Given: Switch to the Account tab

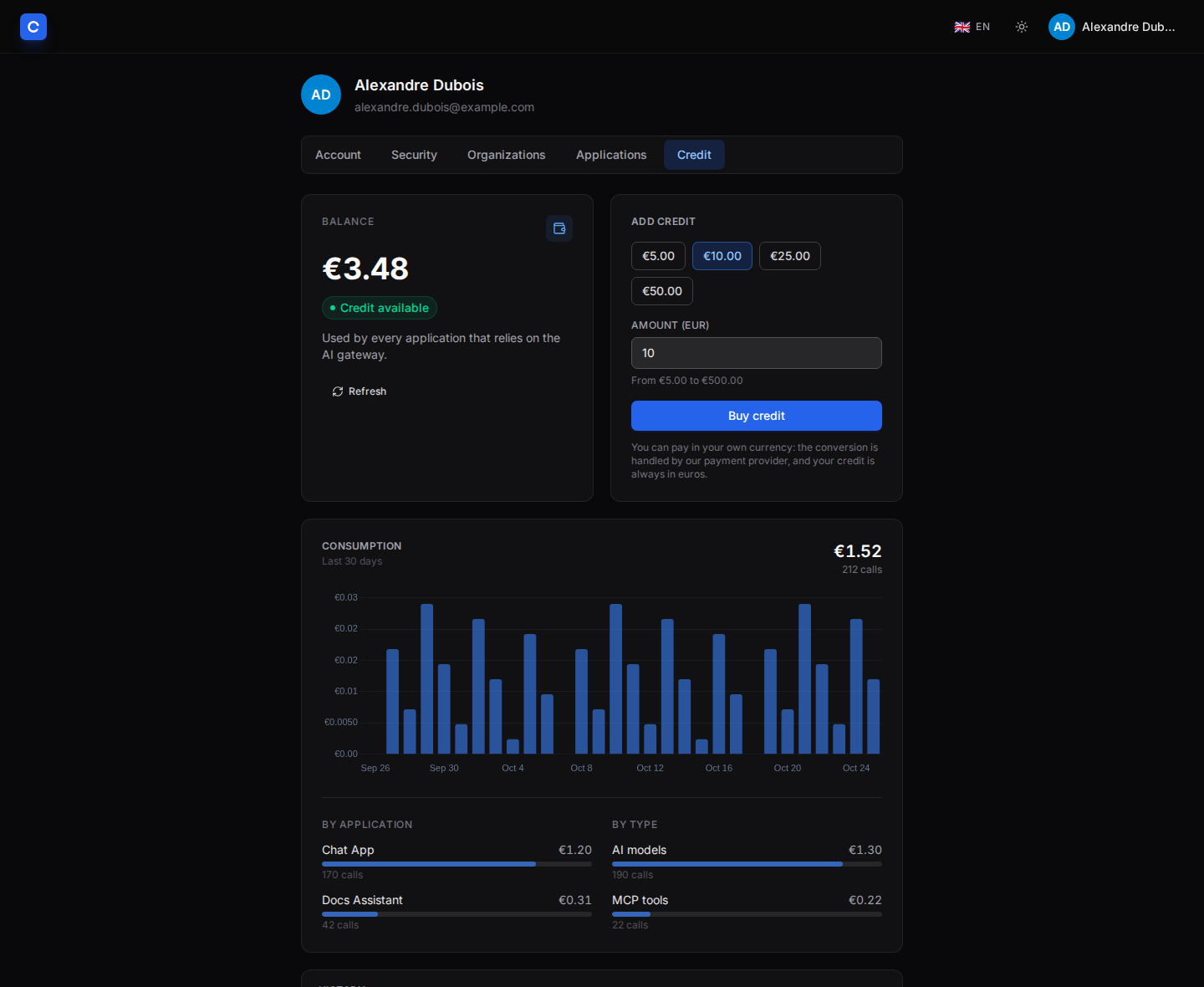Looking at the screenshot, I should (338, 155).
